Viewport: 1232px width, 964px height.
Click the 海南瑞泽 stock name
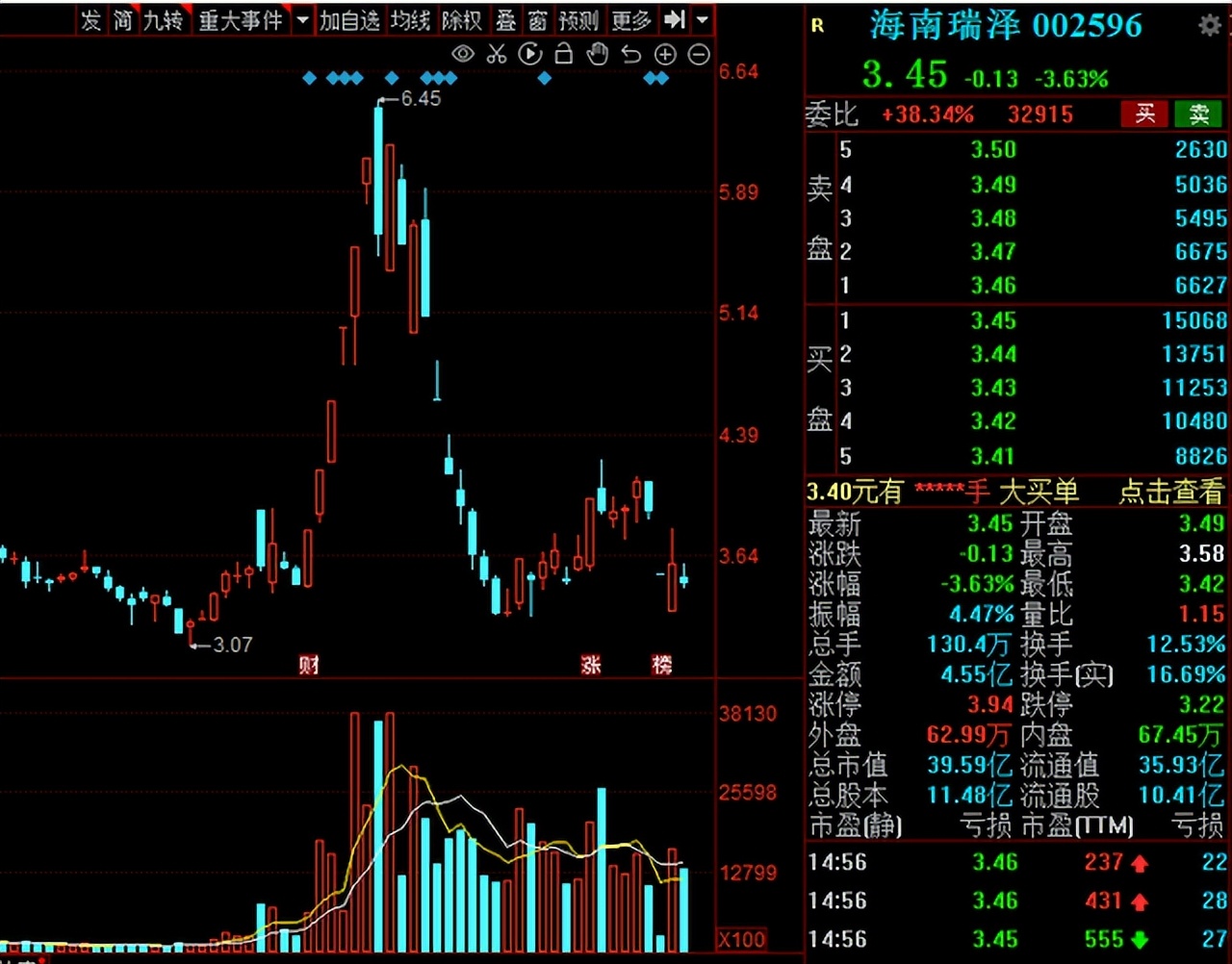944,26
